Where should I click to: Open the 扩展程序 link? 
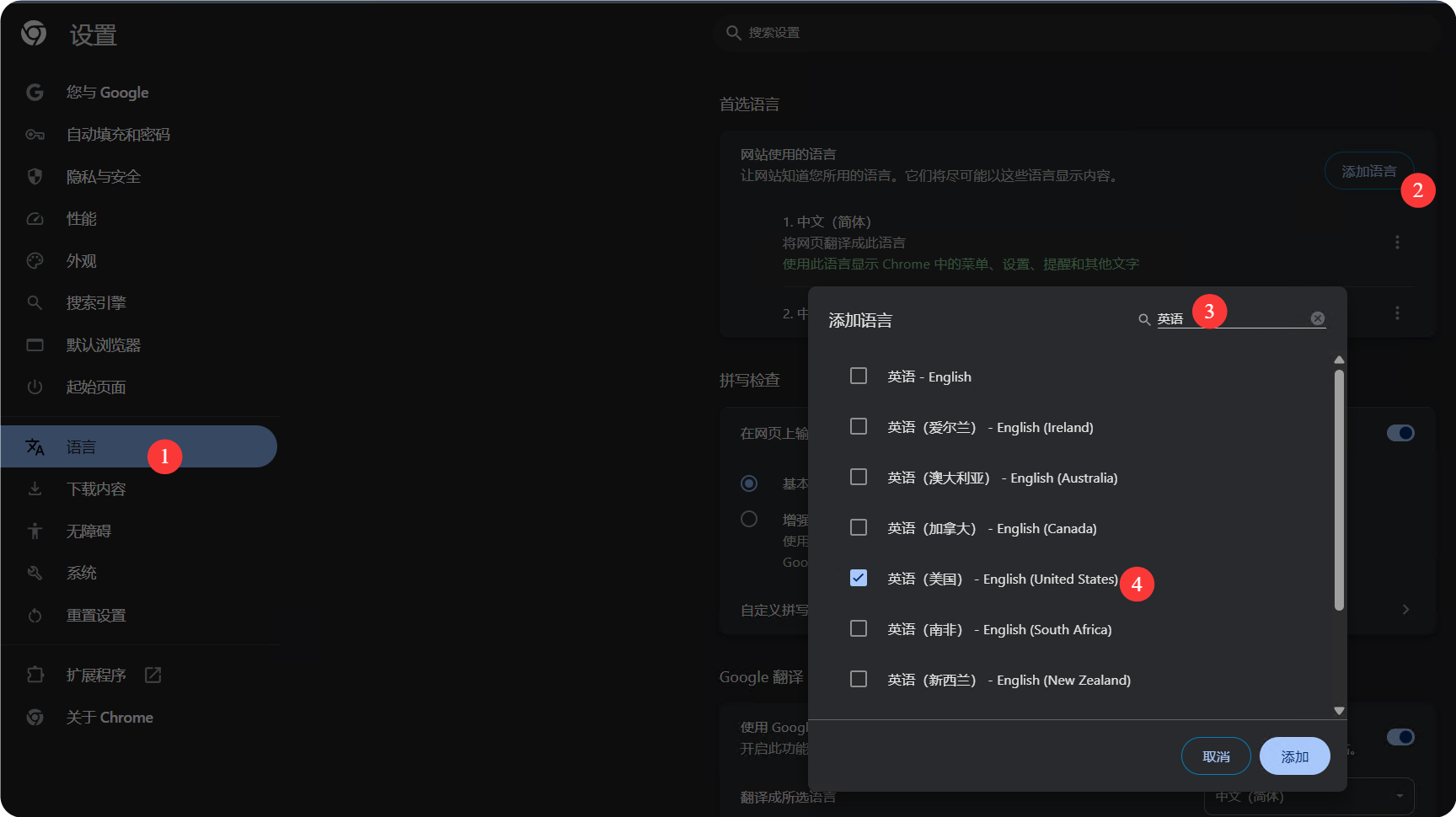tap(139, 675)
